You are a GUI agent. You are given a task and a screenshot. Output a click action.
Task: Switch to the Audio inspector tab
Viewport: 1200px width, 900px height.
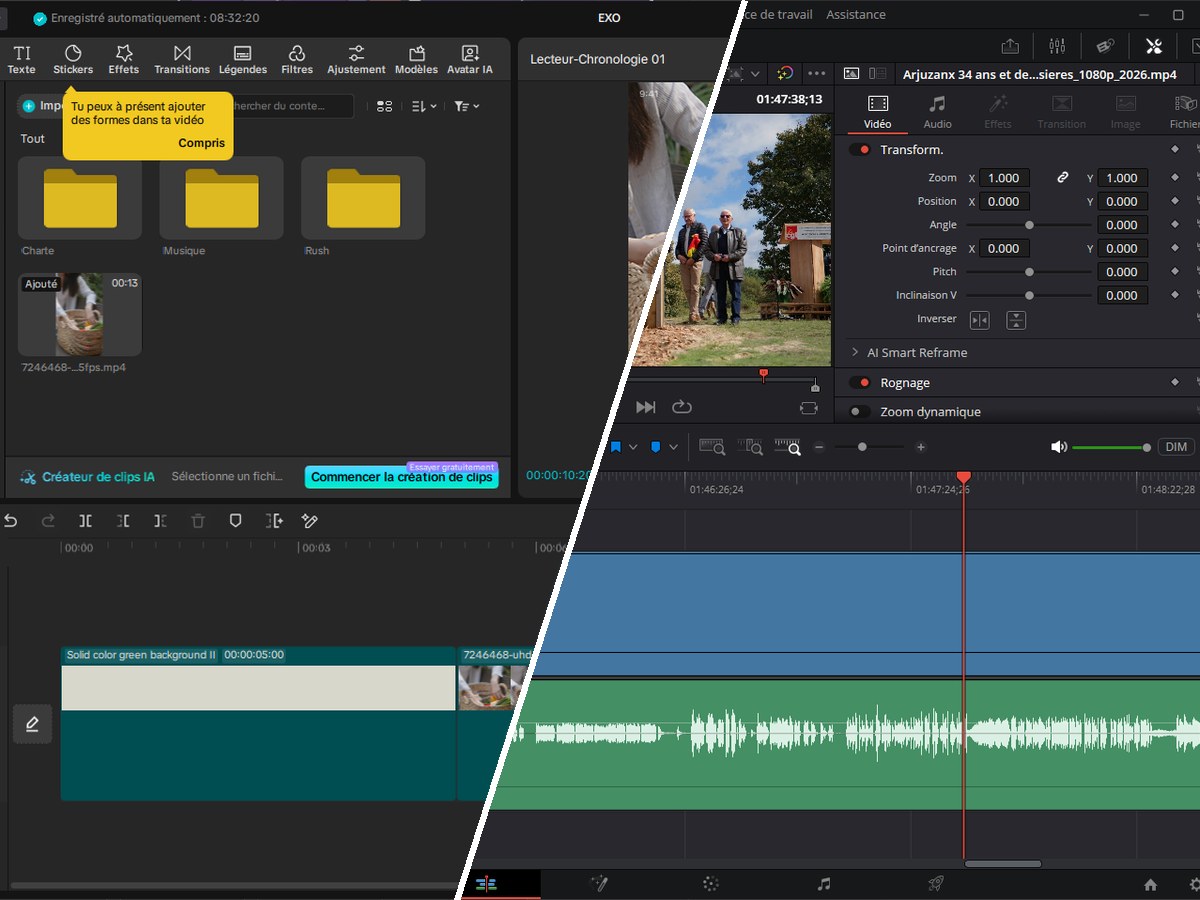[937, 112]
